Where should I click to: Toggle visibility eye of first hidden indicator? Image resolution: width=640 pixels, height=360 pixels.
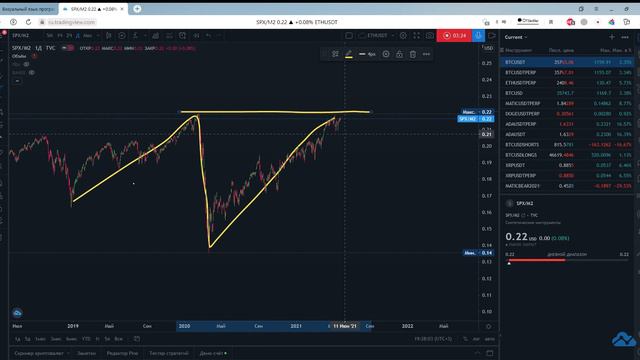click(26, 64)
